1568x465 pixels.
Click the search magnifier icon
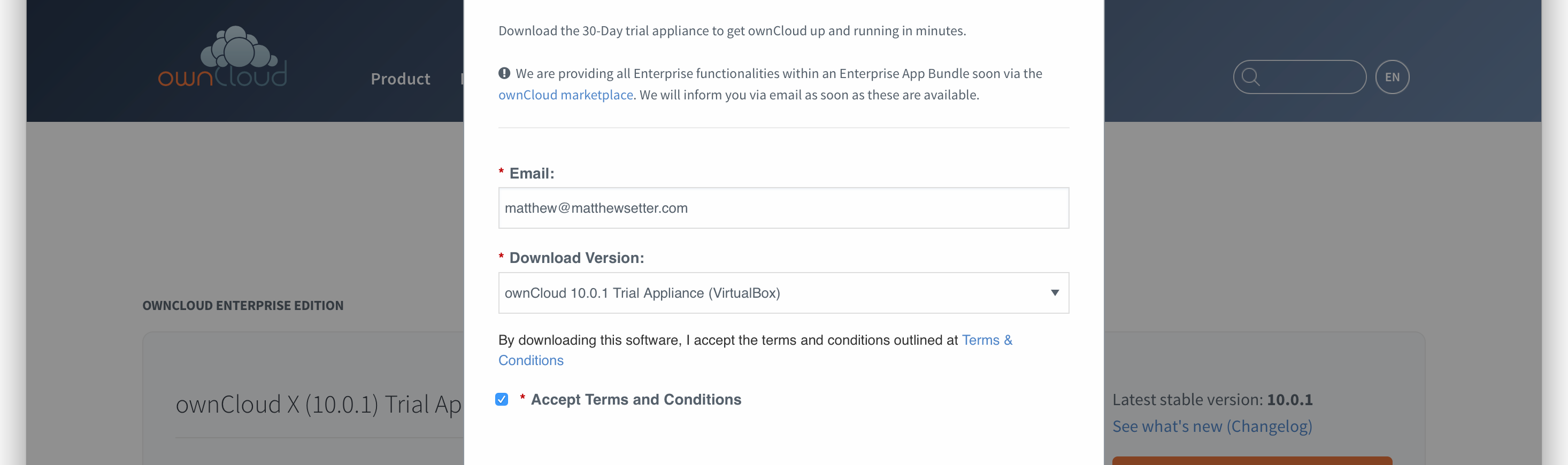pos(1250,76)
